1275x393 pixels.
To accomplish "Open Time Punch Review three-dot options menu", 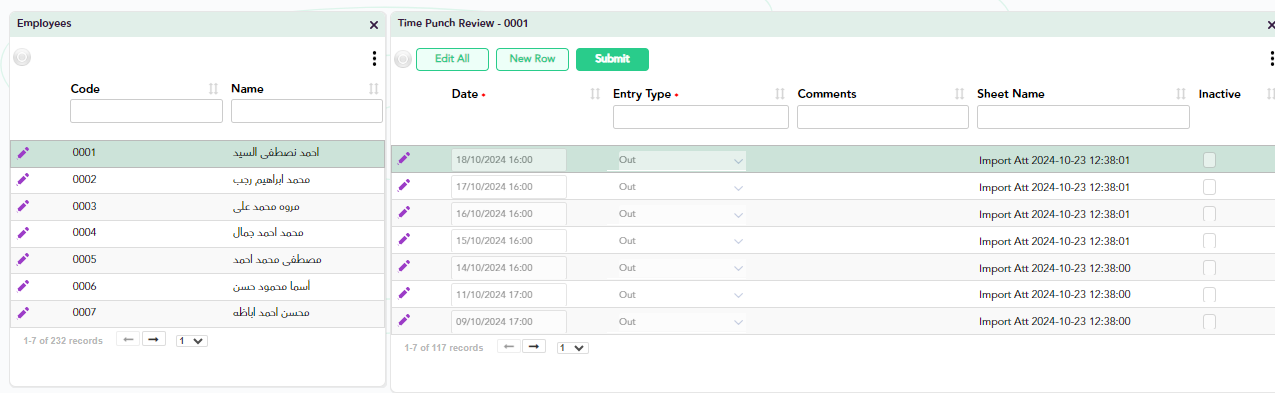I will coord(1271,59).
